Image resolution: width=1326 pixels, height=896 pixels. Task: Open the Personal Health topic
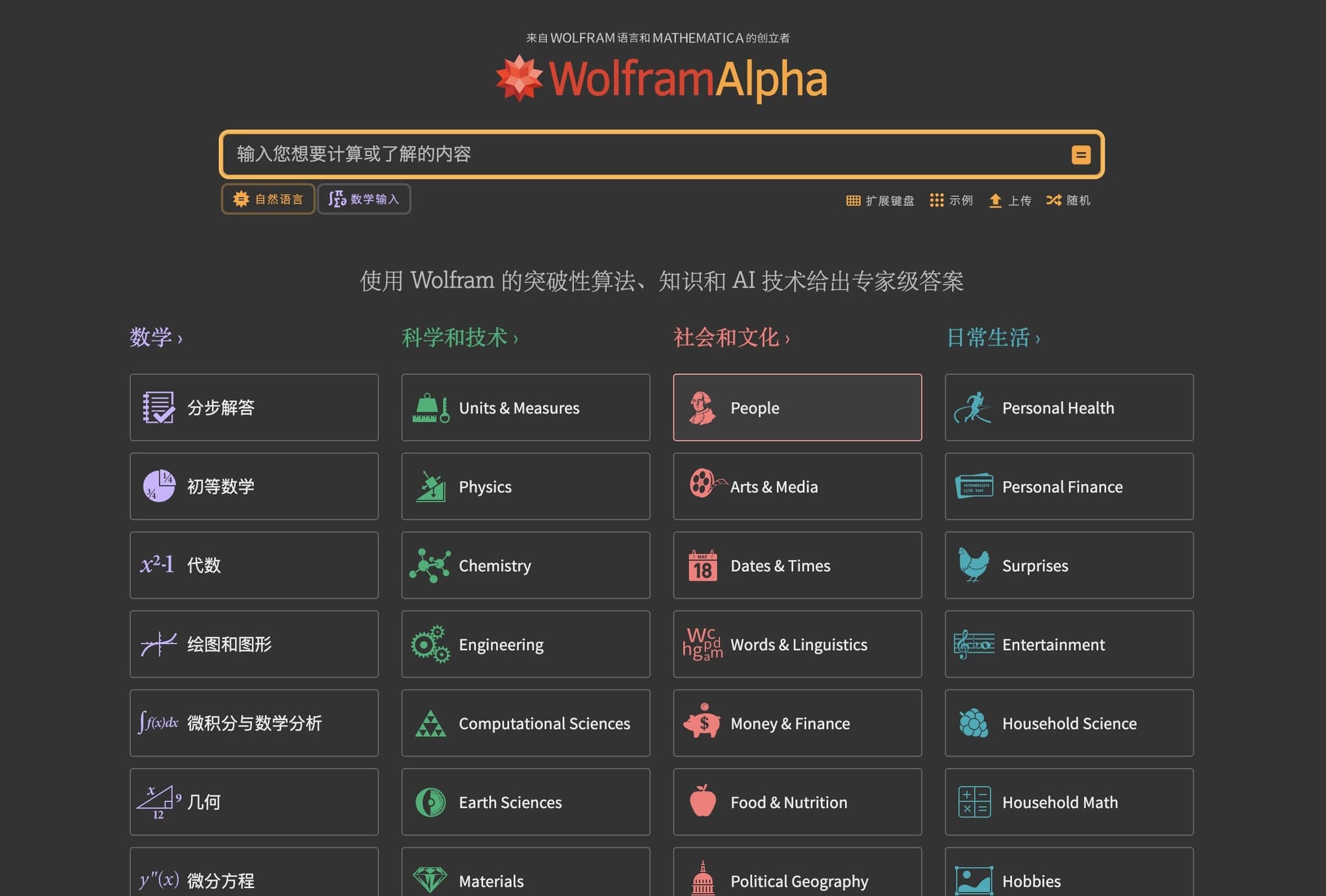click(1069, 407)
